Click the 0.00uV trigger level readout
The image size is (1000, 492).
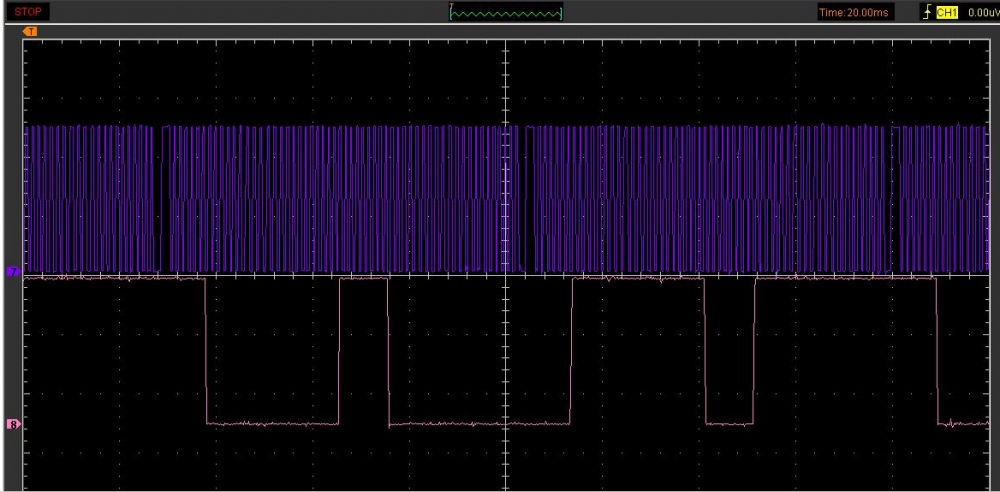coord(982,13)
